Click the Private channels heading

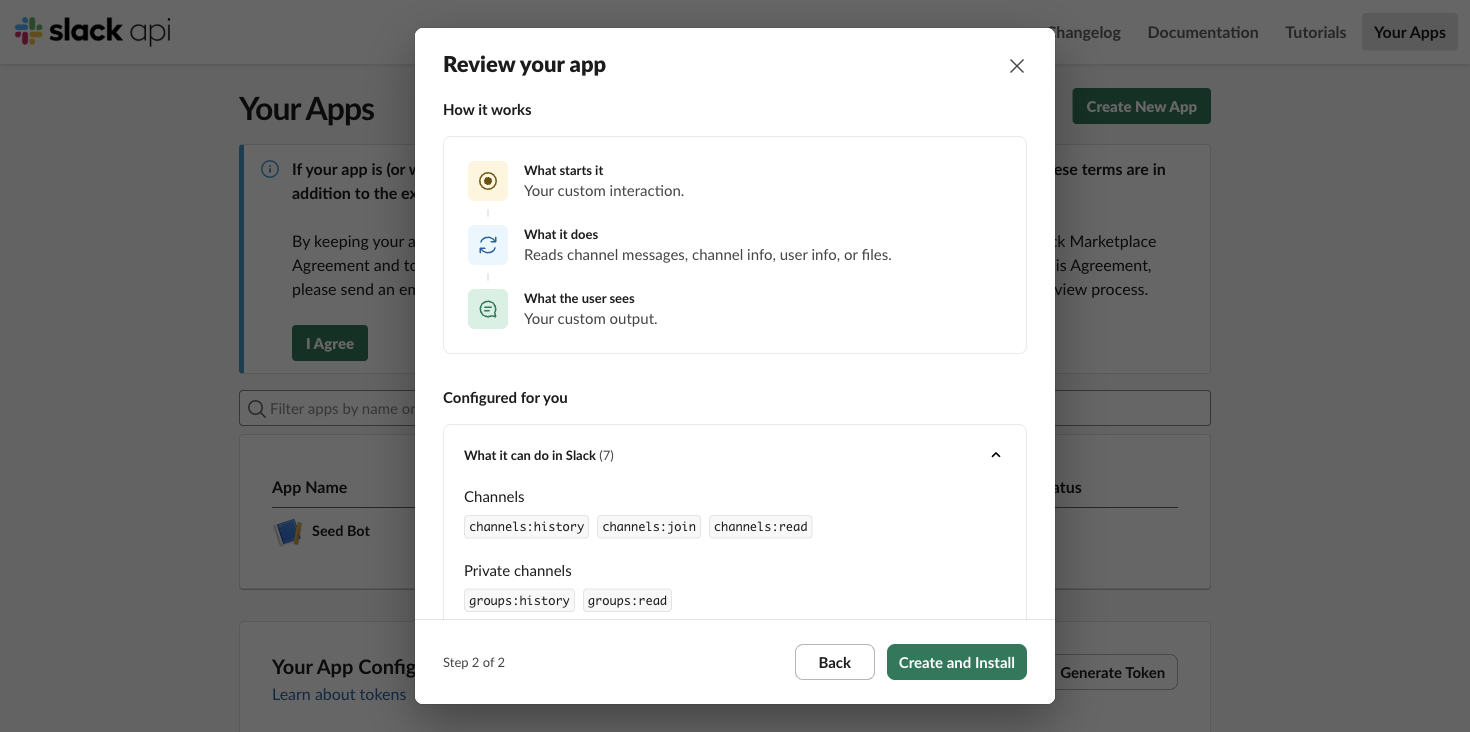(518, 571)
